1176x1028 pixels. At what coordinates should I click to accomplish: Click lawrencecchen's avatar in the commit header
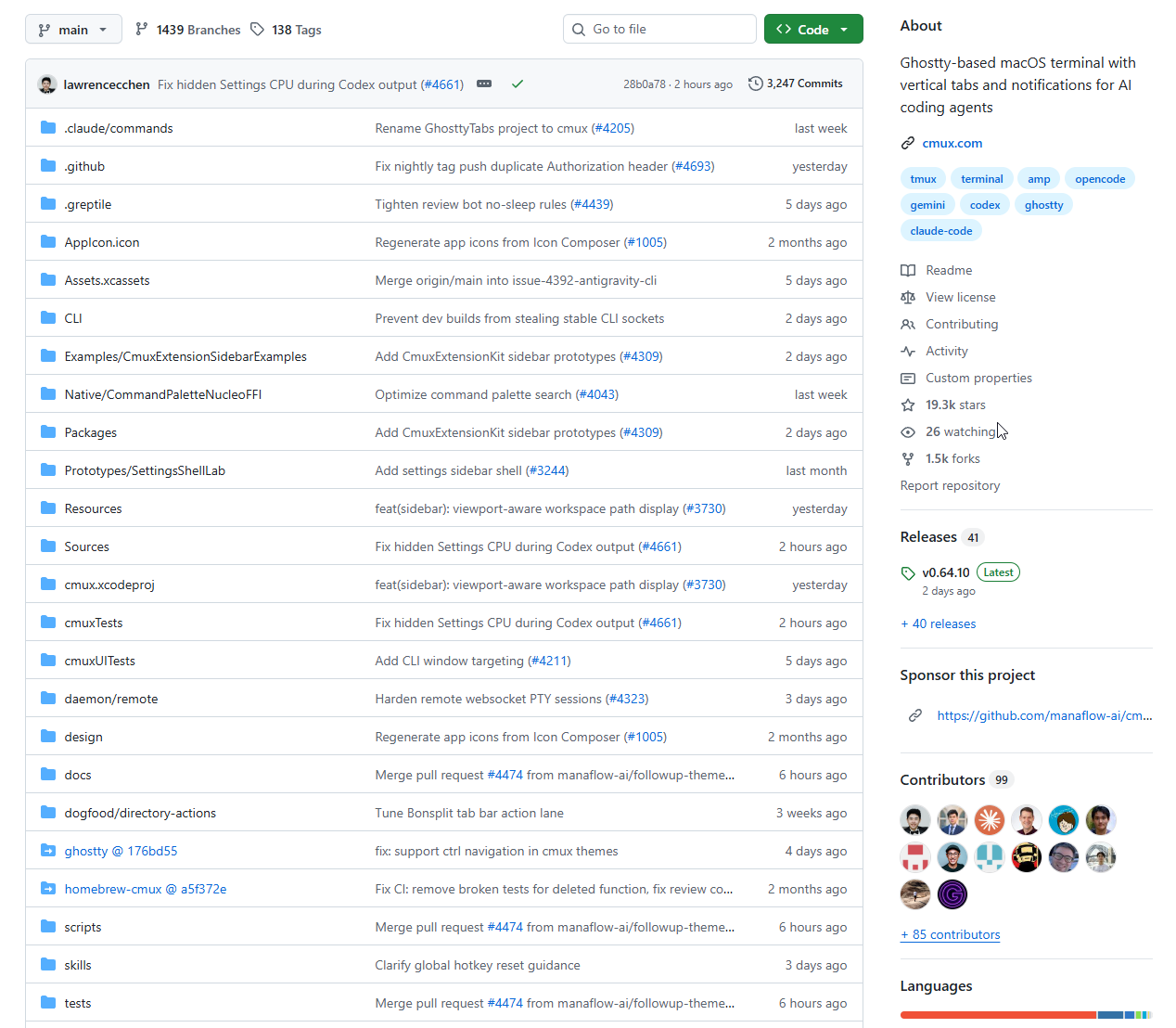47,84
